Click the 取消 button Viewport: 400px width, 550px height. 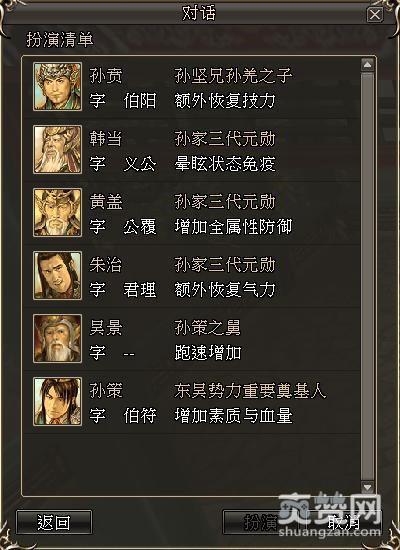pos(344,522)
